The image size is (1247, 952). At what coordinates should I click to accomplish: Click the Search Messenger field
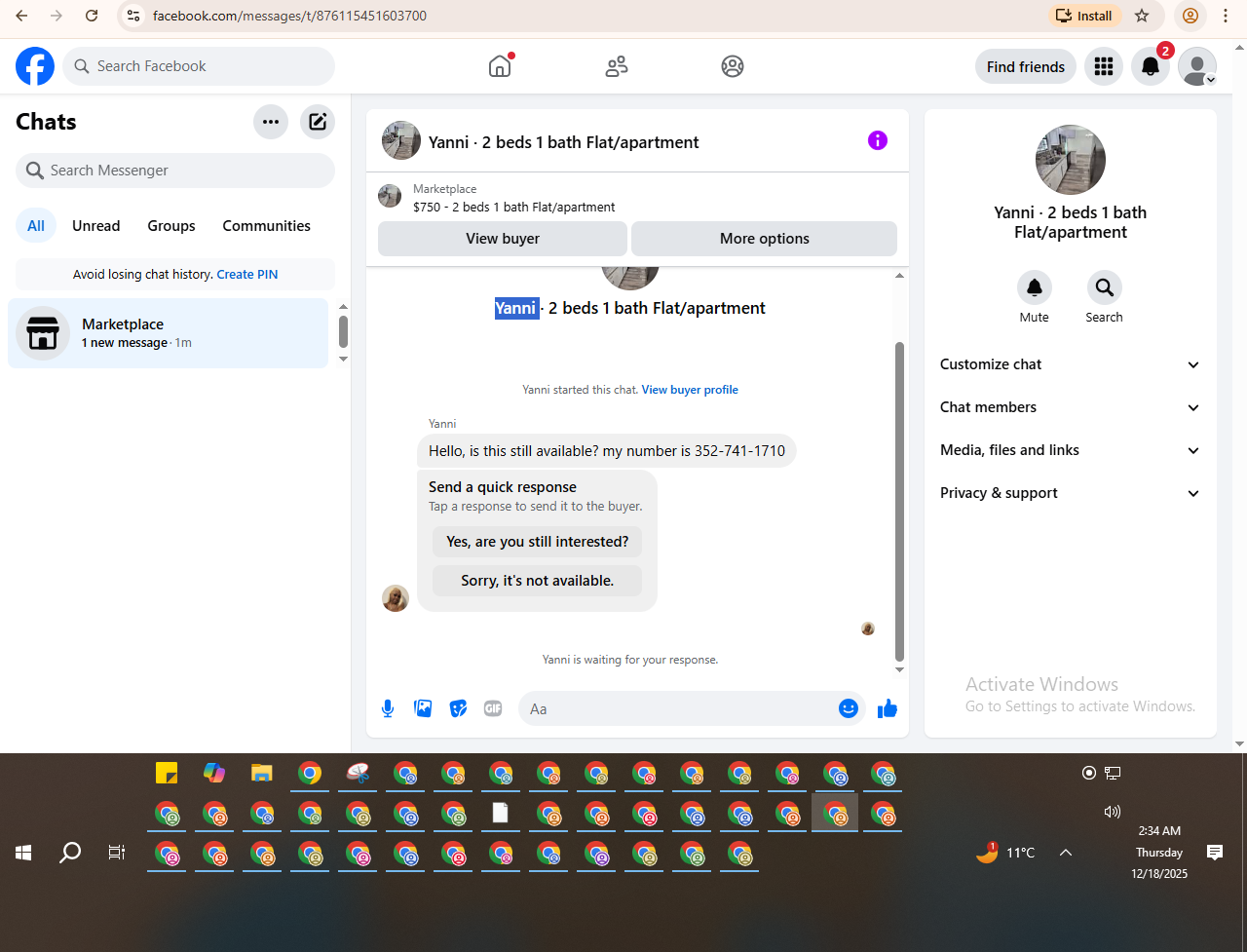175,171
